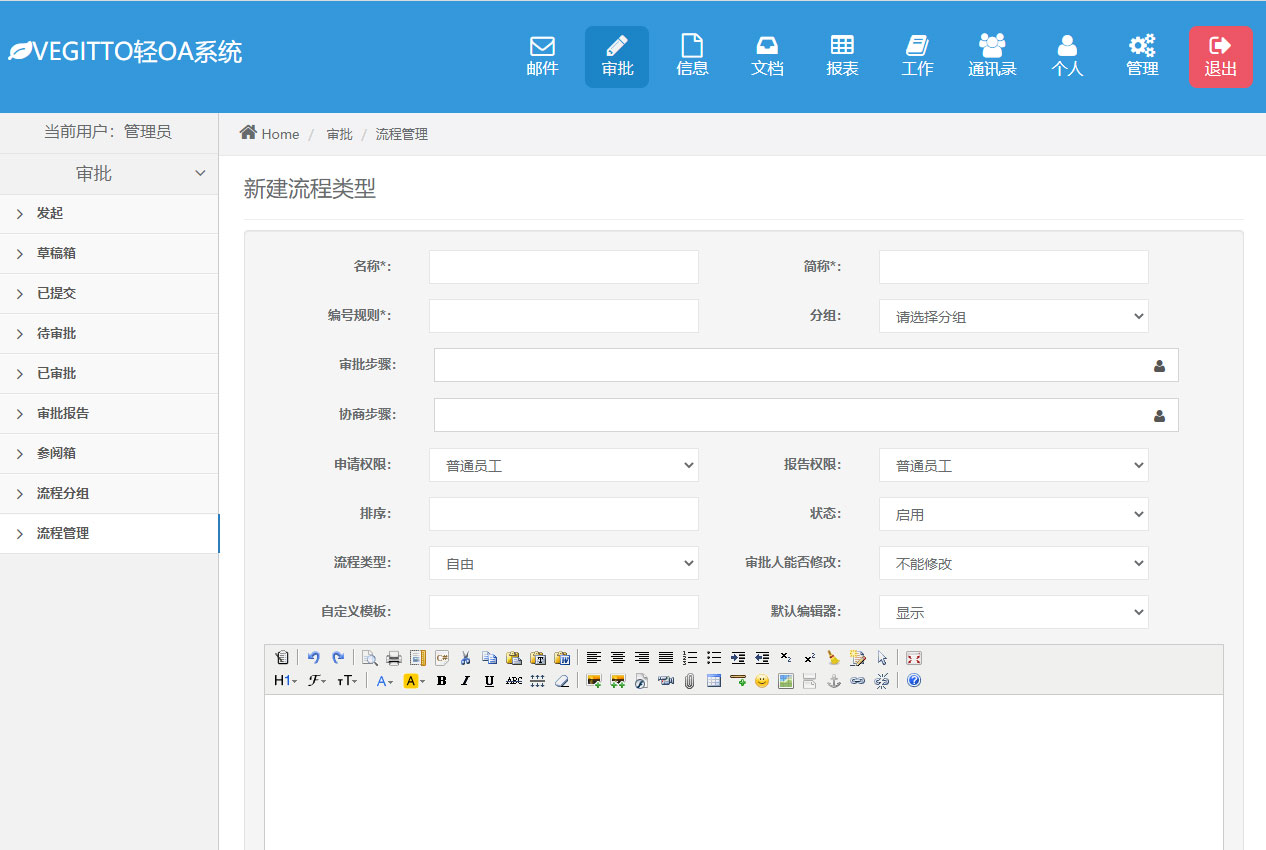Click the broom clean HTML icon

pos(834,658)
